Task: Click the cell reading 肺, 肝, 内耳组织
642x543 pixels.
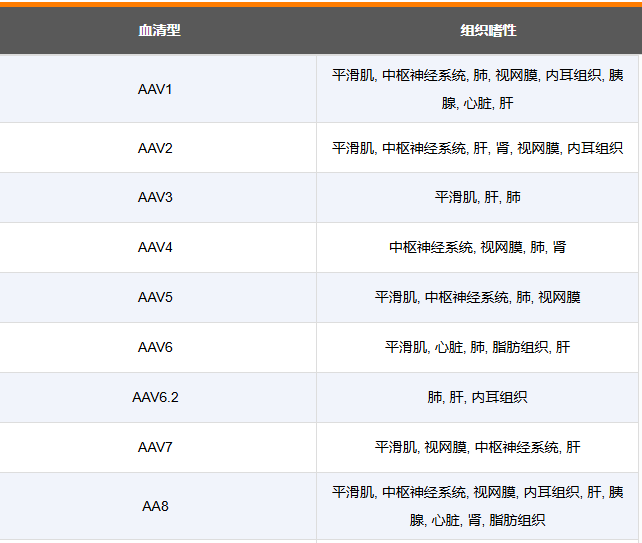Action: [477, 397]
